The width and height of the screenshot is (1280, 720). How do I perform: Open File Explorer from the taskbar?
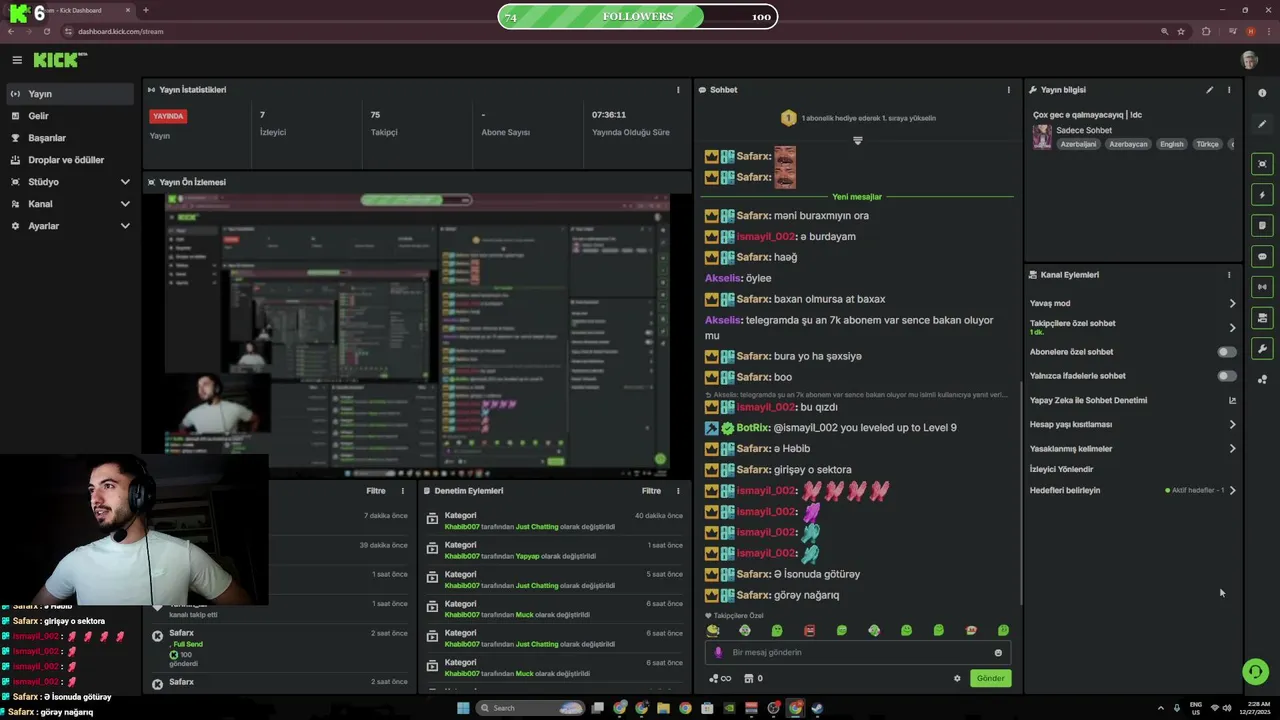pos(663,708)
